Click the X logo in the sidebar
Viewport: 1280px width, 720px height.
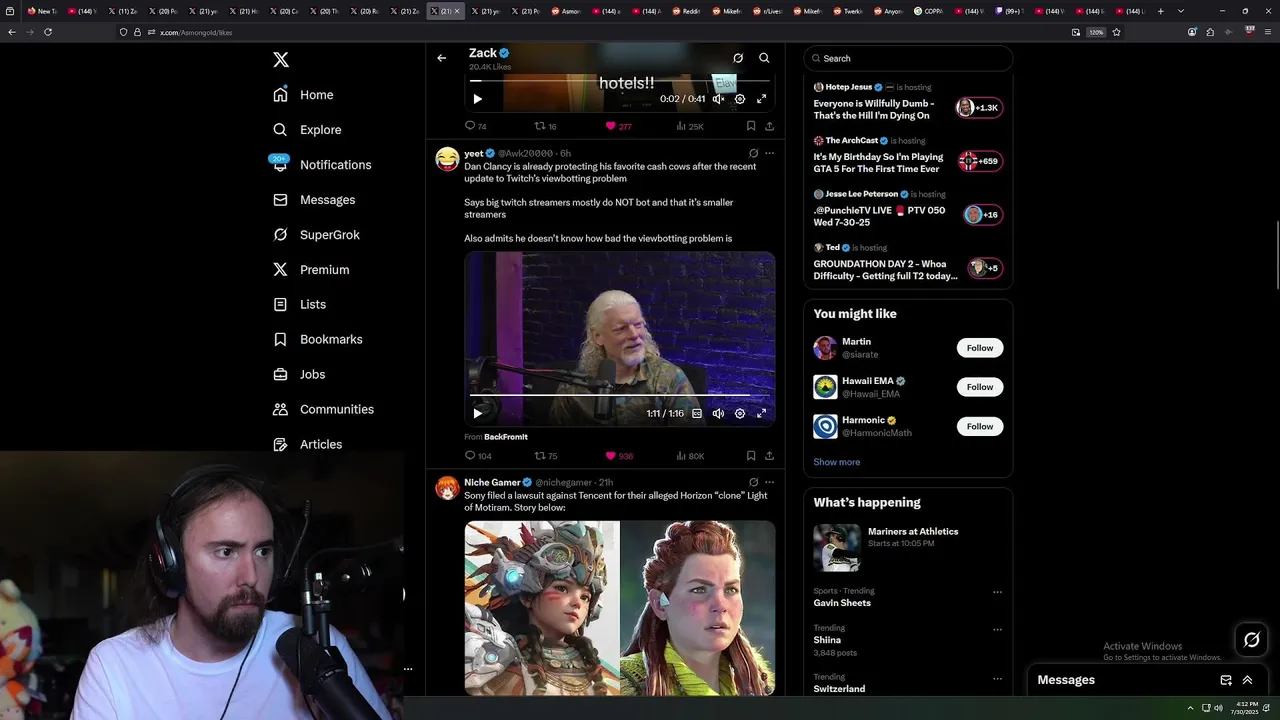tap(281, 60)
